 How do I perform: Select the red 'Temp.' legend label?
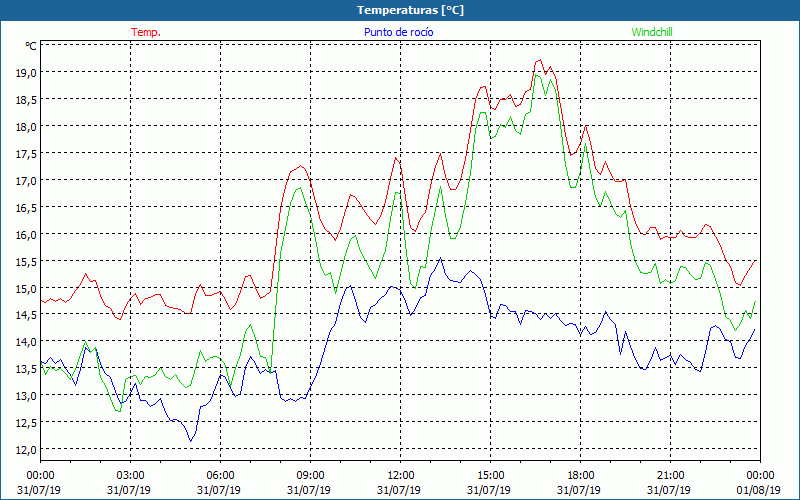click(146, 32)
